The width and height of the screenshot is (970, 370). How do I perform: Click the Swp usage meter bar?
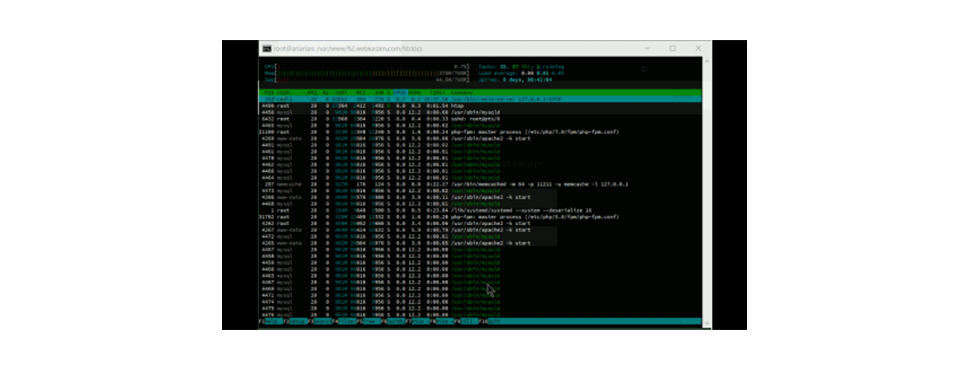coord(367,79)
